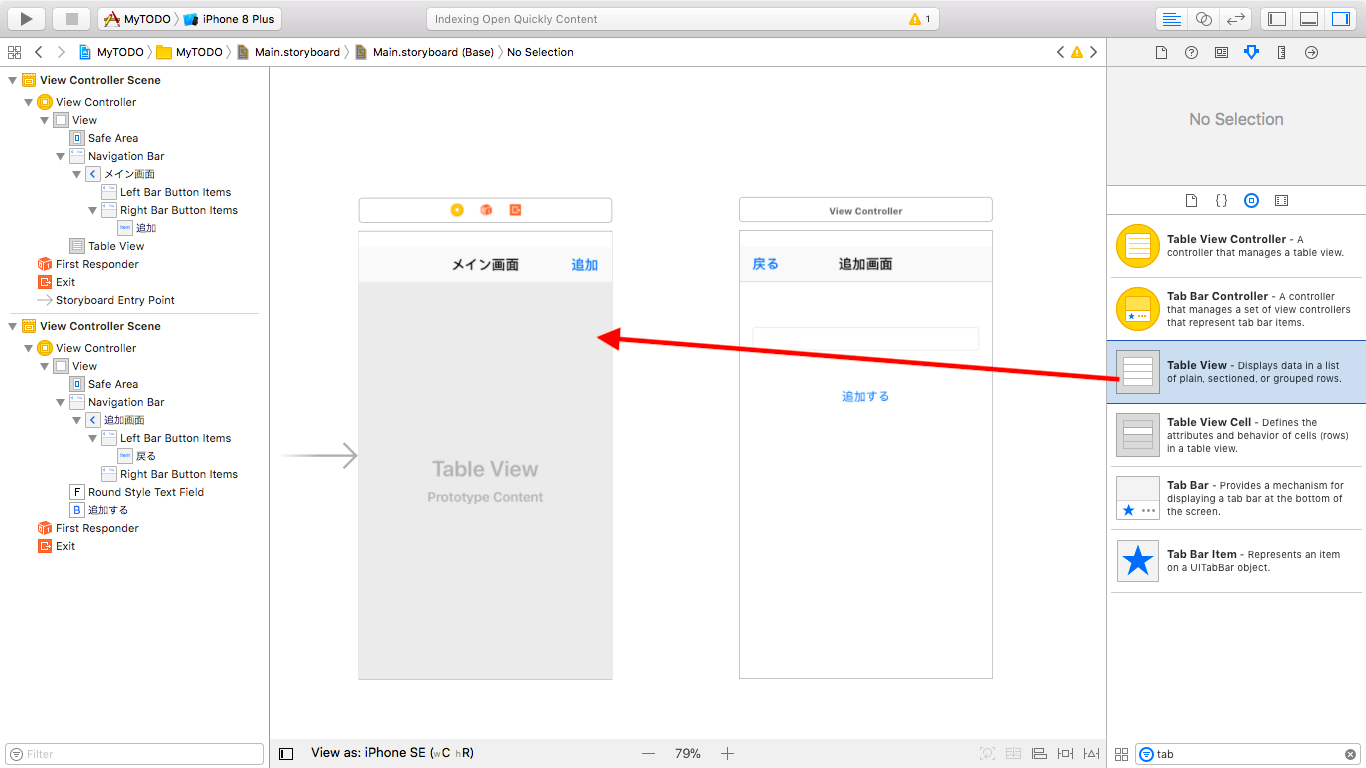Toggle the Debug area visibility
The width and height of the screenshot is (1366, 768).
tap(1308, 18)
